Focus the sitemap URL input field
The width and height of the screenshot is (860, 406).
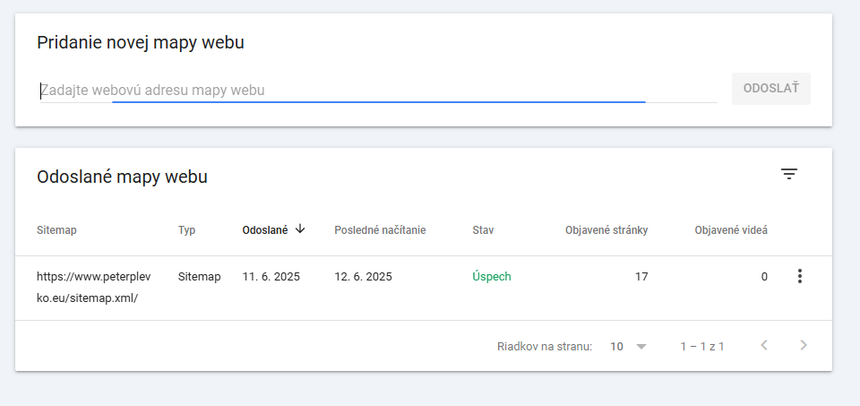click(x=378, y=90)
